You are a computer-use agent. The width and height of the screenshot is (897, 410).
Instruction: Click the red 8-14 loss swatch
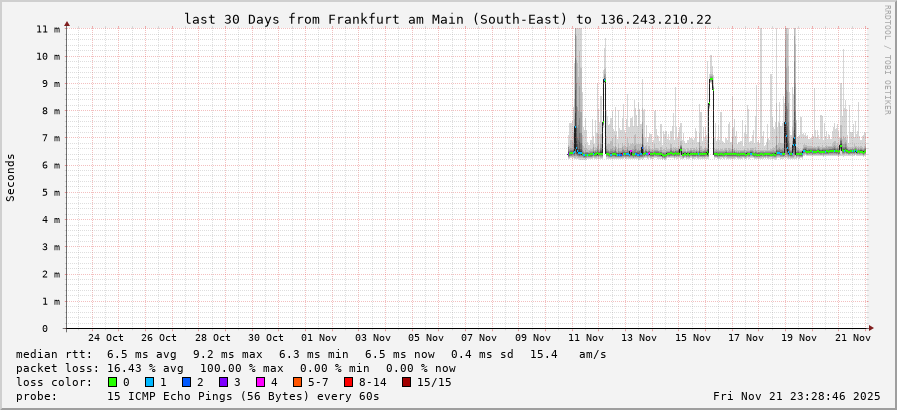348,382
